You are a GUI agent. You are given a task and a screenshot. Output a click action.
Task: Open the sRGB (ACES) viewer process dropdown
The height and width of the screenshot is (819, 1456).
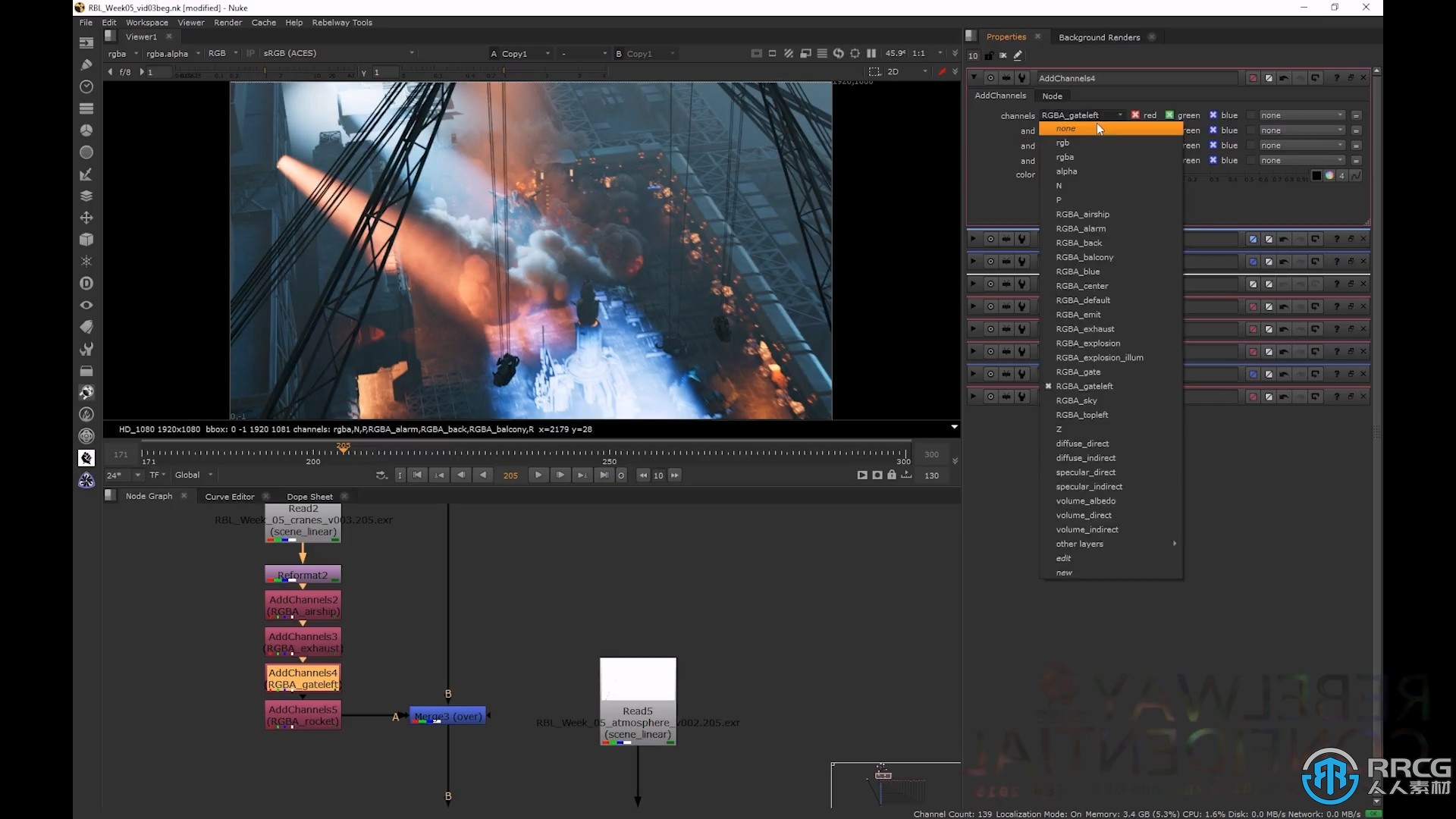point(338,54)
